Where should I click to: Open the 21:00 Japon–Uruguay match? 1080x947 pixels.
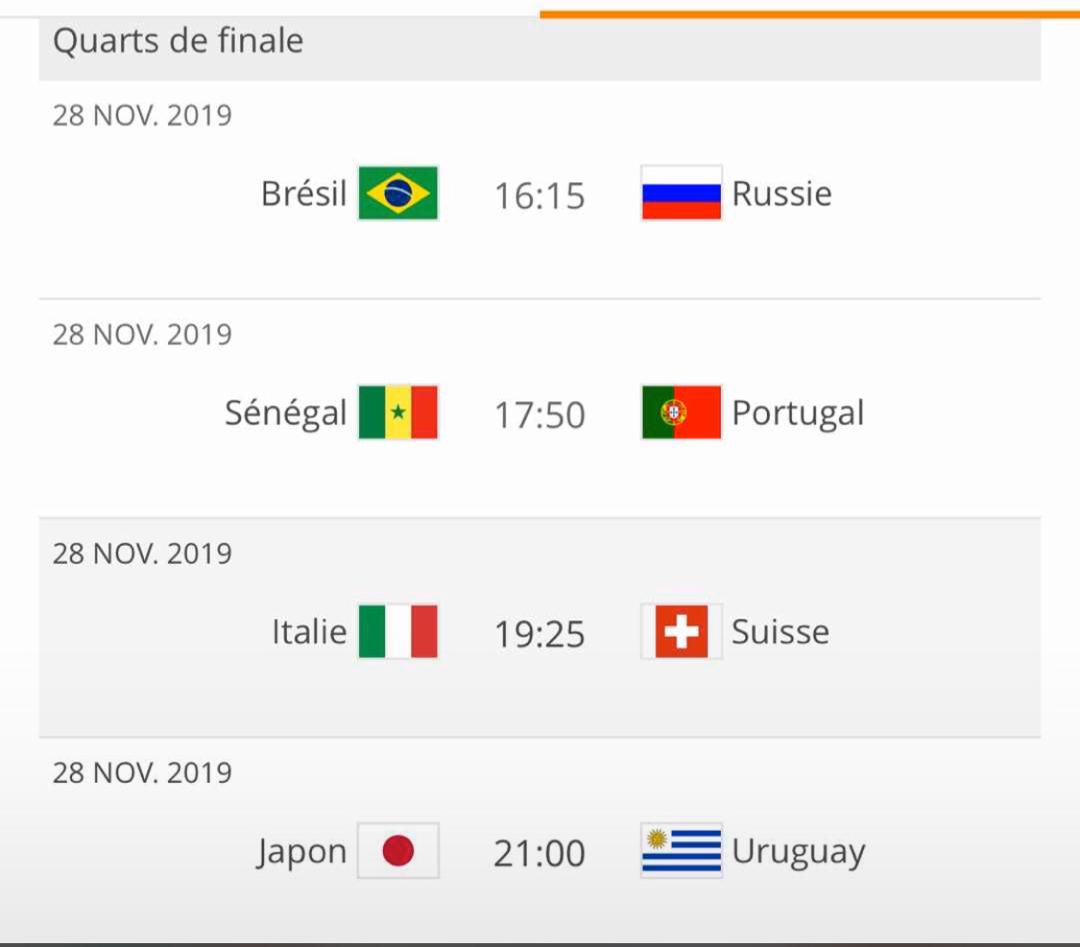click(539, 853)
